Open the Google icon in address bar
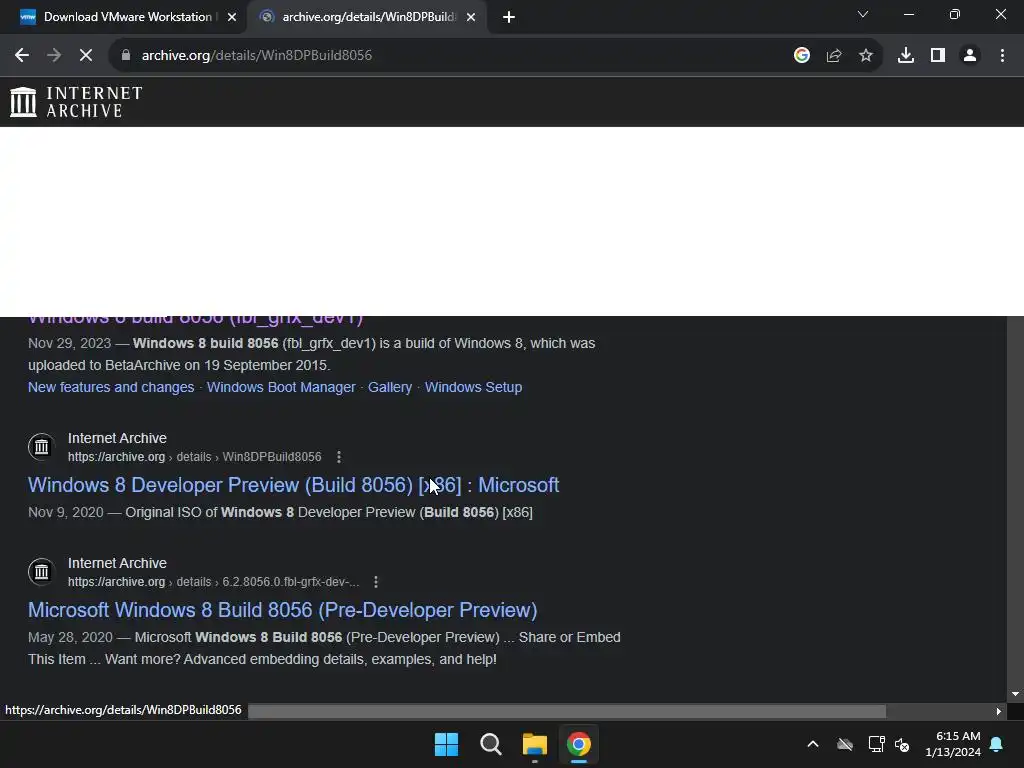Viewport: 1024px width, 768px height. click(802, 56)
